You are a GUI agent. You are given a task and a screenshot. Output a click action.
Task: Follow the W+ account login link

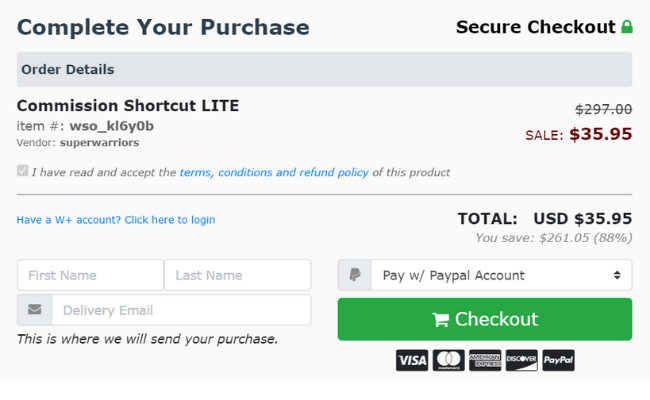coord(116,220)
